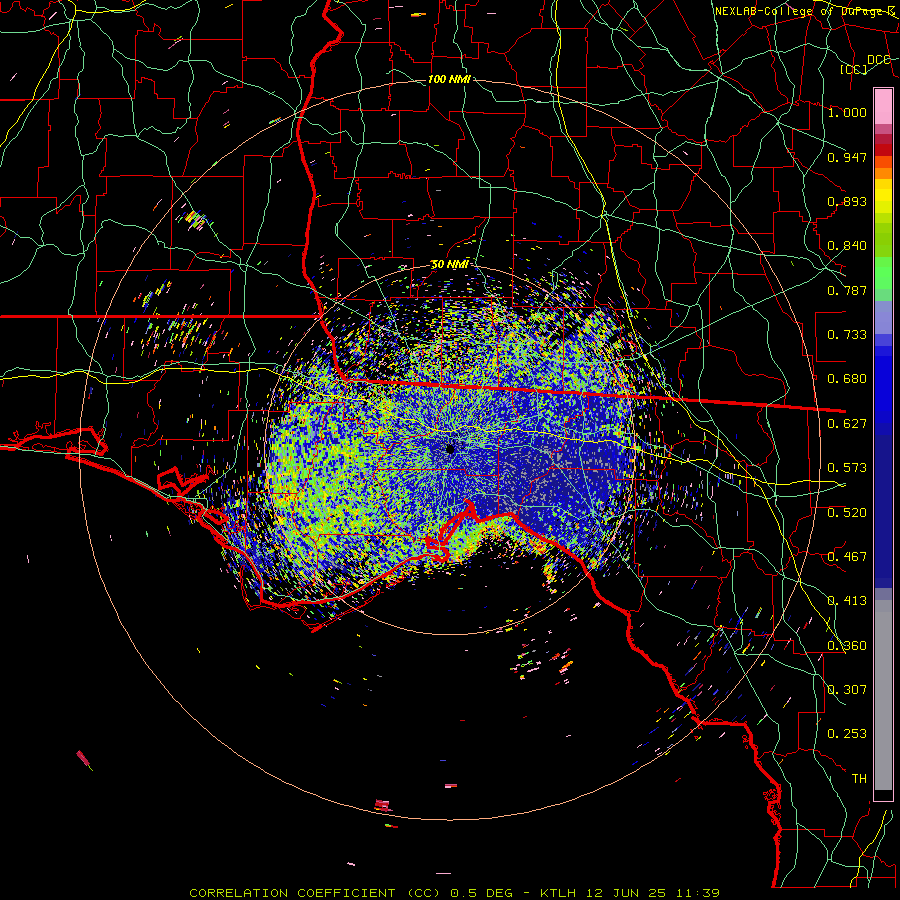The image size is (900, 900).
Task: Click the 0.893 legend value
Action: (847, 201)
